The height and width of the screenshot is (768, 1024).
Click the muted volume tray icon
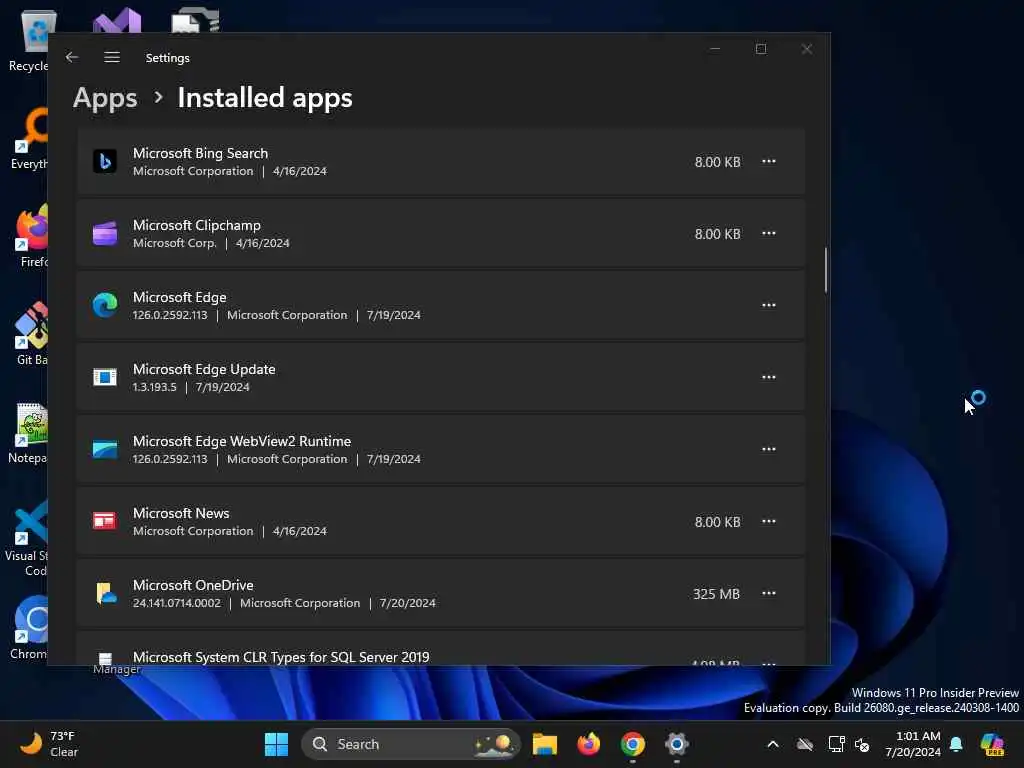(x=862, y=744)
